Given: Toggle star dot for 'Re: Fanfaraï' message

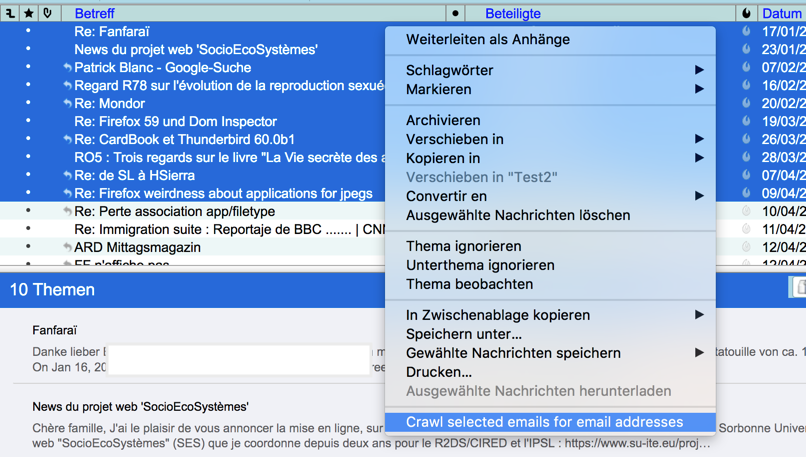Looking at the screenshot, I should (x=29, y=31).
